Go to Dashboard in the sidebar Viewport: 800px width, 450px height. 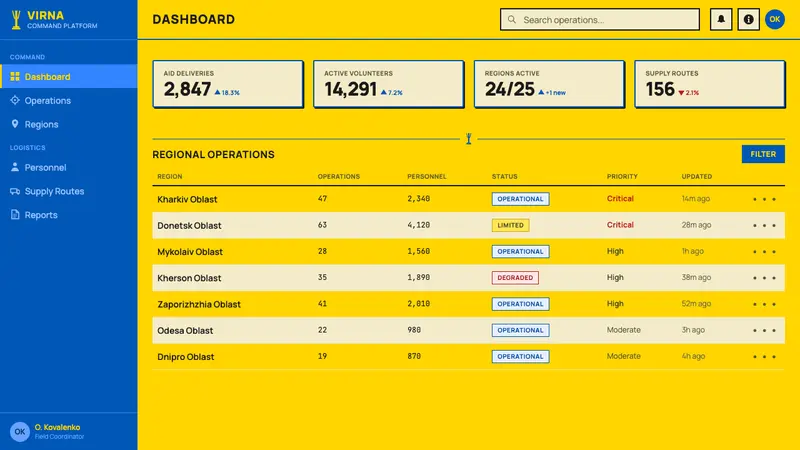click(68, 77)
